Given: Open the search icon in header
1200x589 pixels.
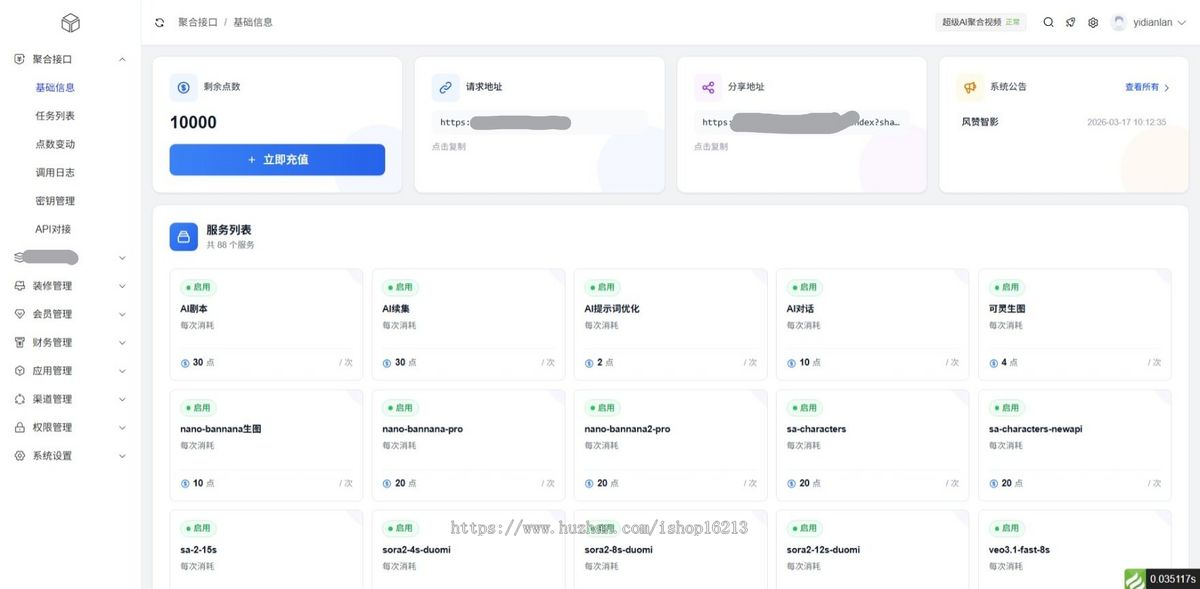Looking at the screenshot, I should tap(1048, 22).
